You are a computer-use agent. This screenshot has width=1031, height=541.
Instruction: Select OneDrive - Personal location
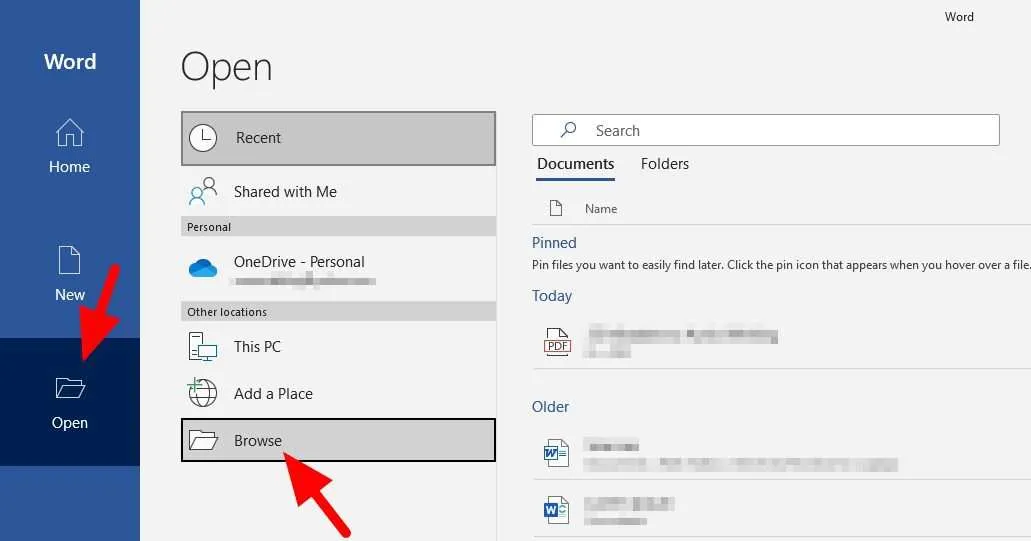click(338, 269)
